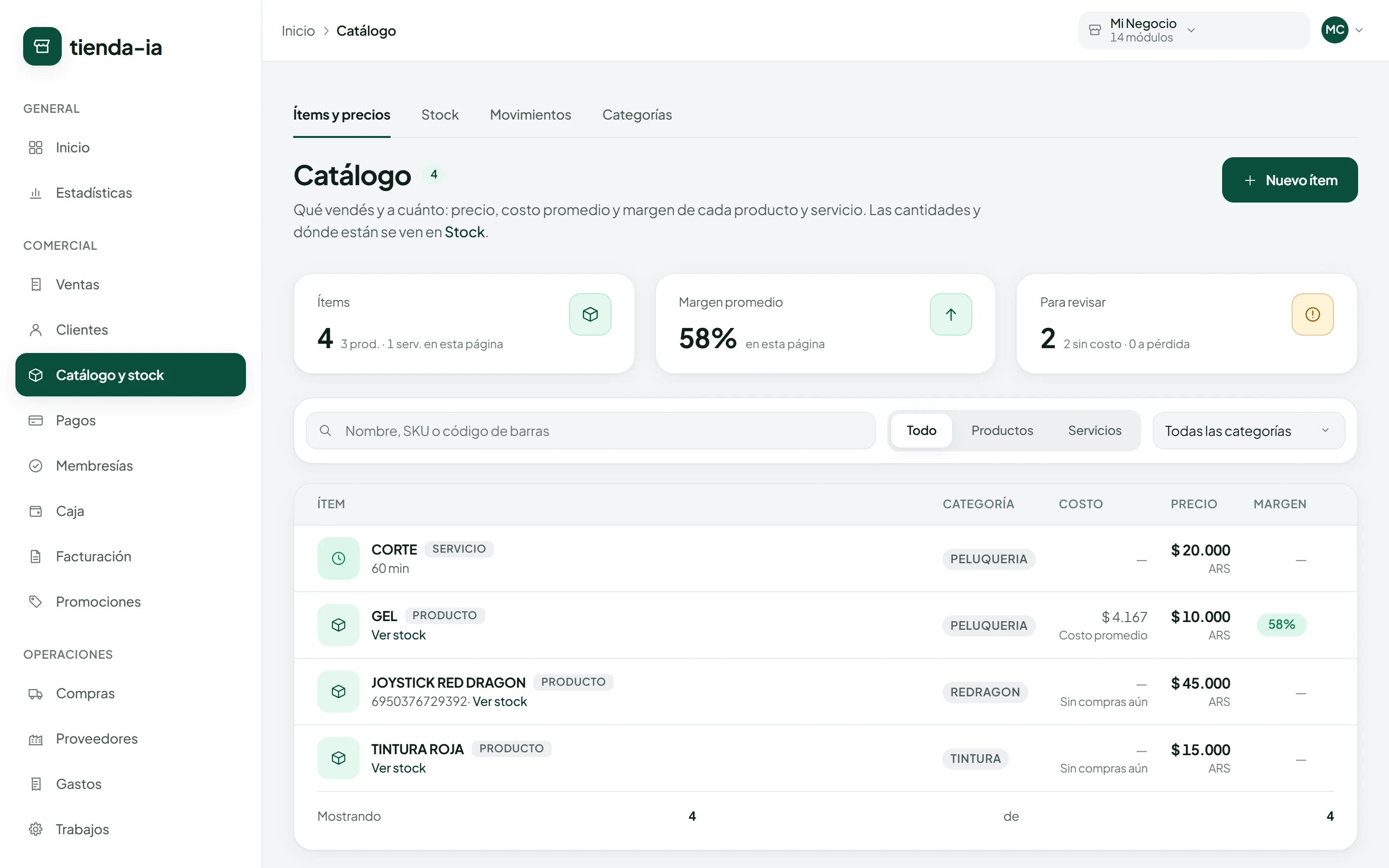
Task: Click the Gastos receipt icon
Action: point(36,784)
